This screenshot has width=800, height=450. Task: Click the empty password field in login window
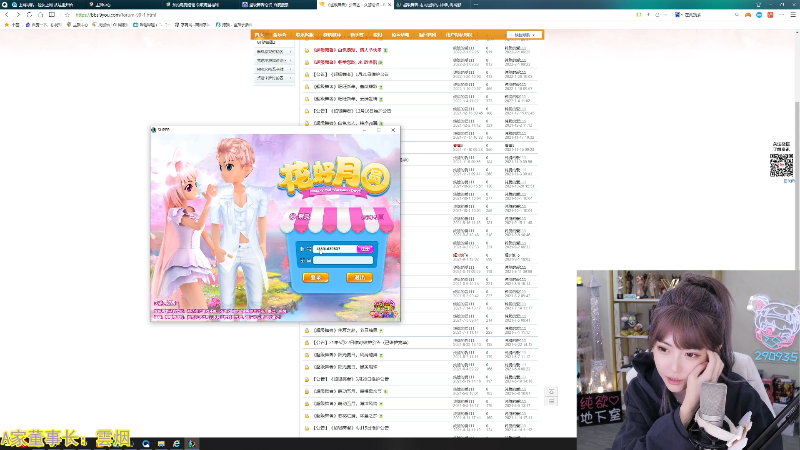pos(343,260)
